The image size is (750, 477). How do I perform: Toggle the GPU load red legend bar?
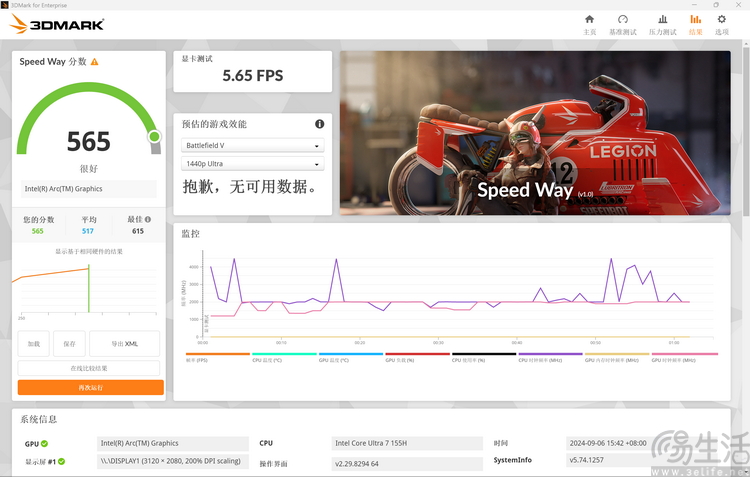418,354
